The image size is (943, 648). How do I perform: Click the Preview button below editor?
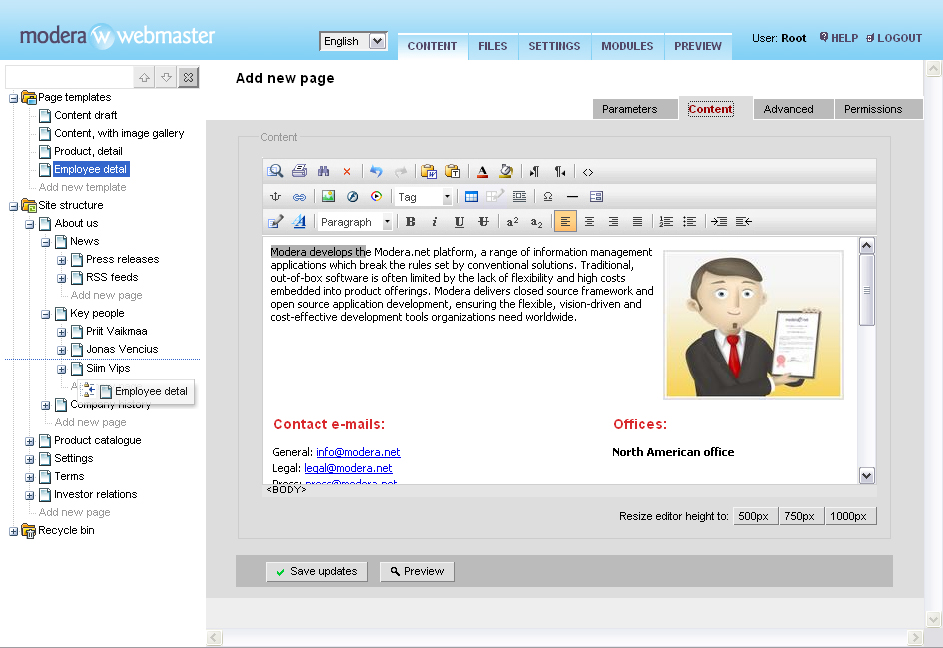coord(417,571)
